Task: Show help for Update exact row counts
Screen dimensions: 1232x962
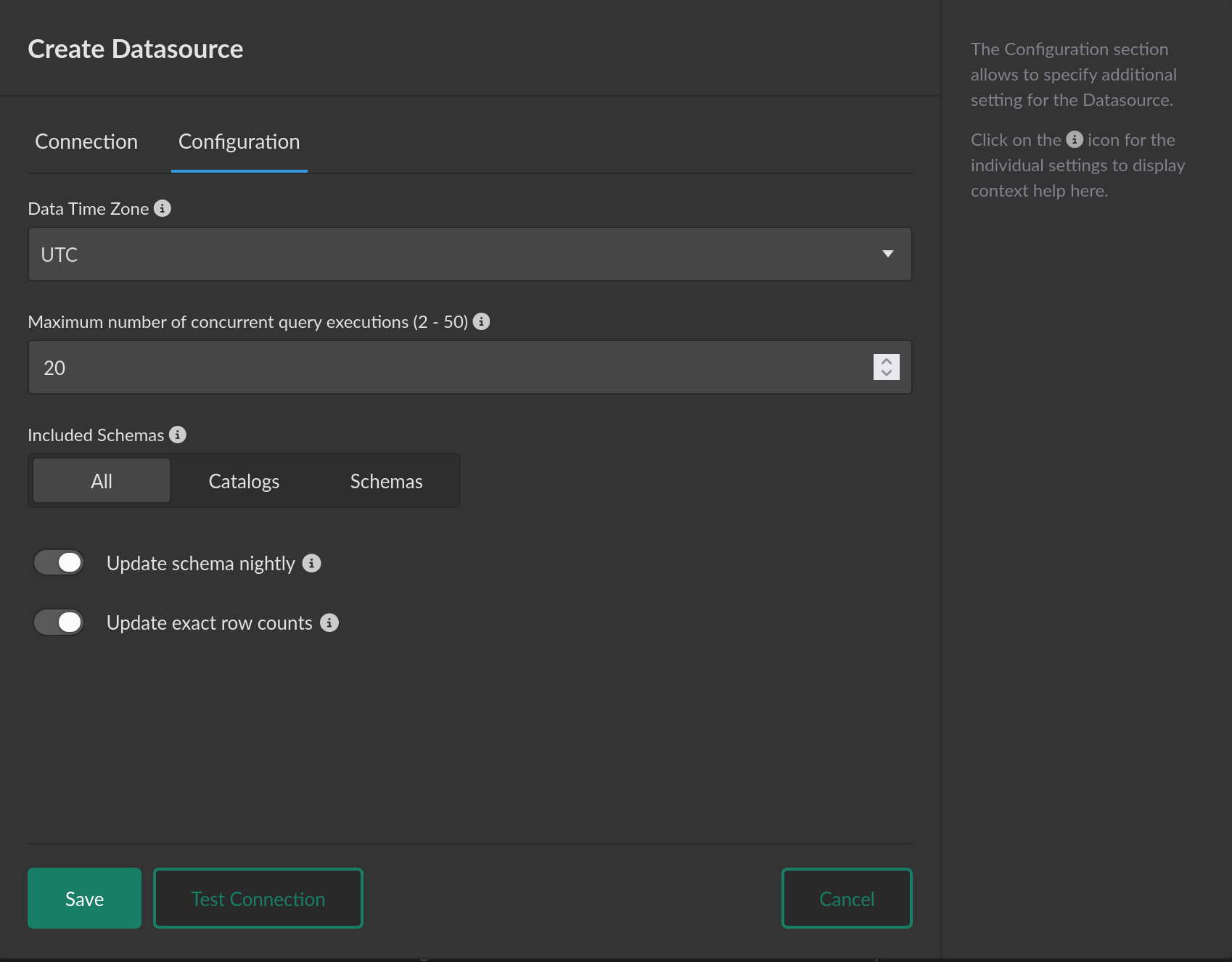Action: coord(329,622)
